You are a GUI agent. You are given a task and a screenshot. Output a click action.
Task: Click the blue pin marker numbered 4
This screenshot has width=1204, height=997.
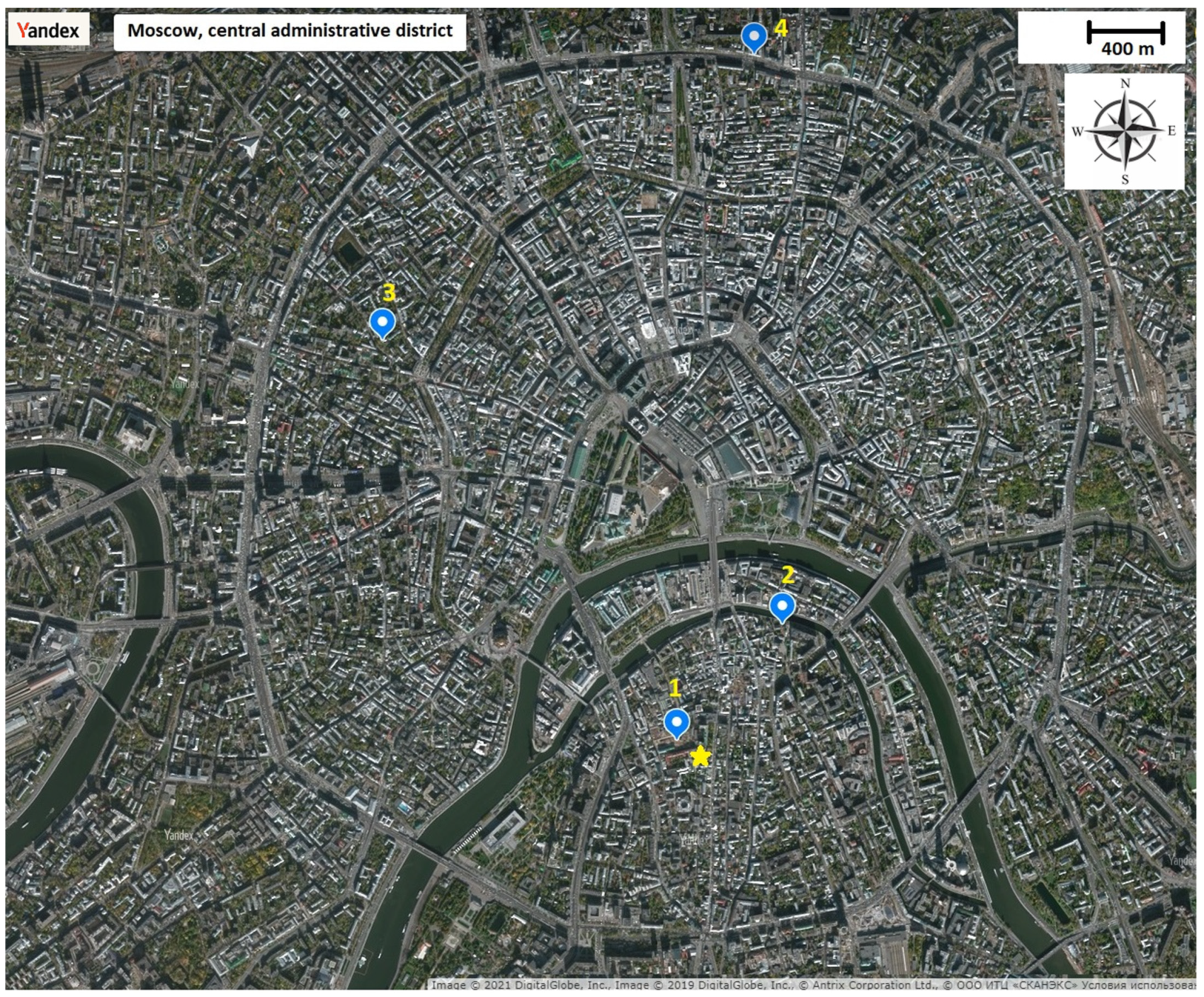pyautogui.click(x=754, y=37)
